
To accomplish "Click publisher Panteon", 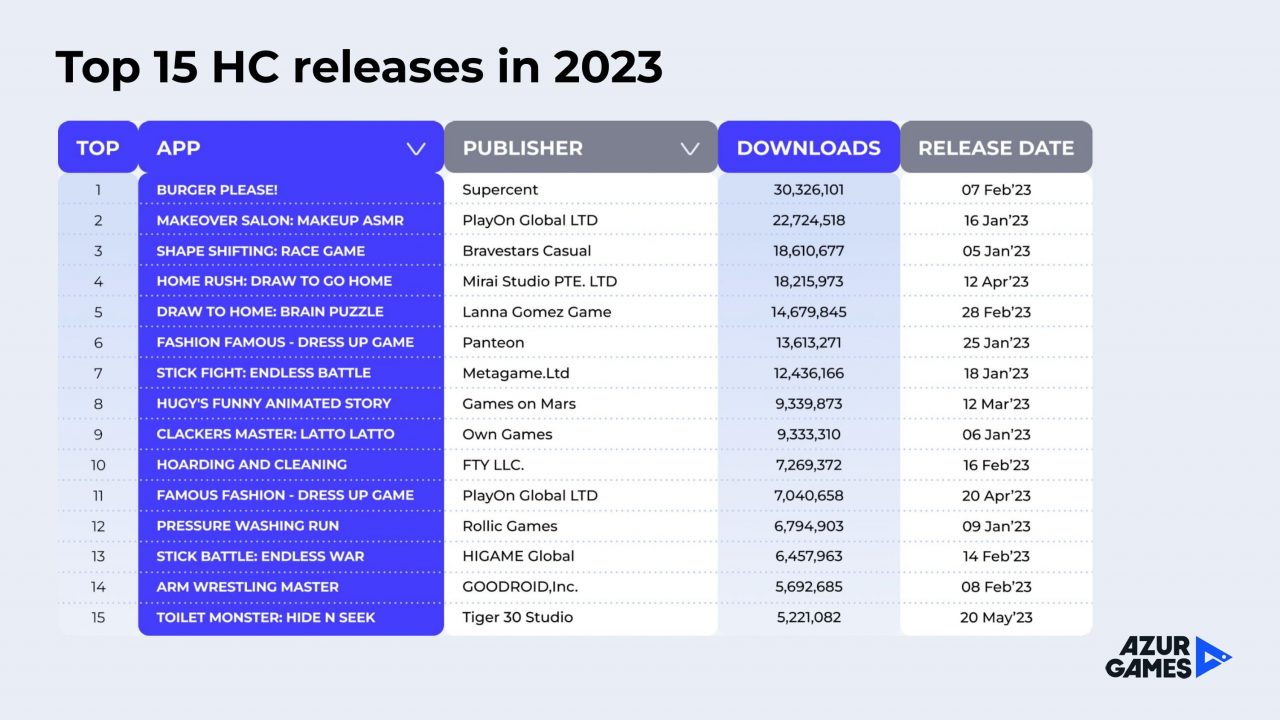I will click(493, 343).
